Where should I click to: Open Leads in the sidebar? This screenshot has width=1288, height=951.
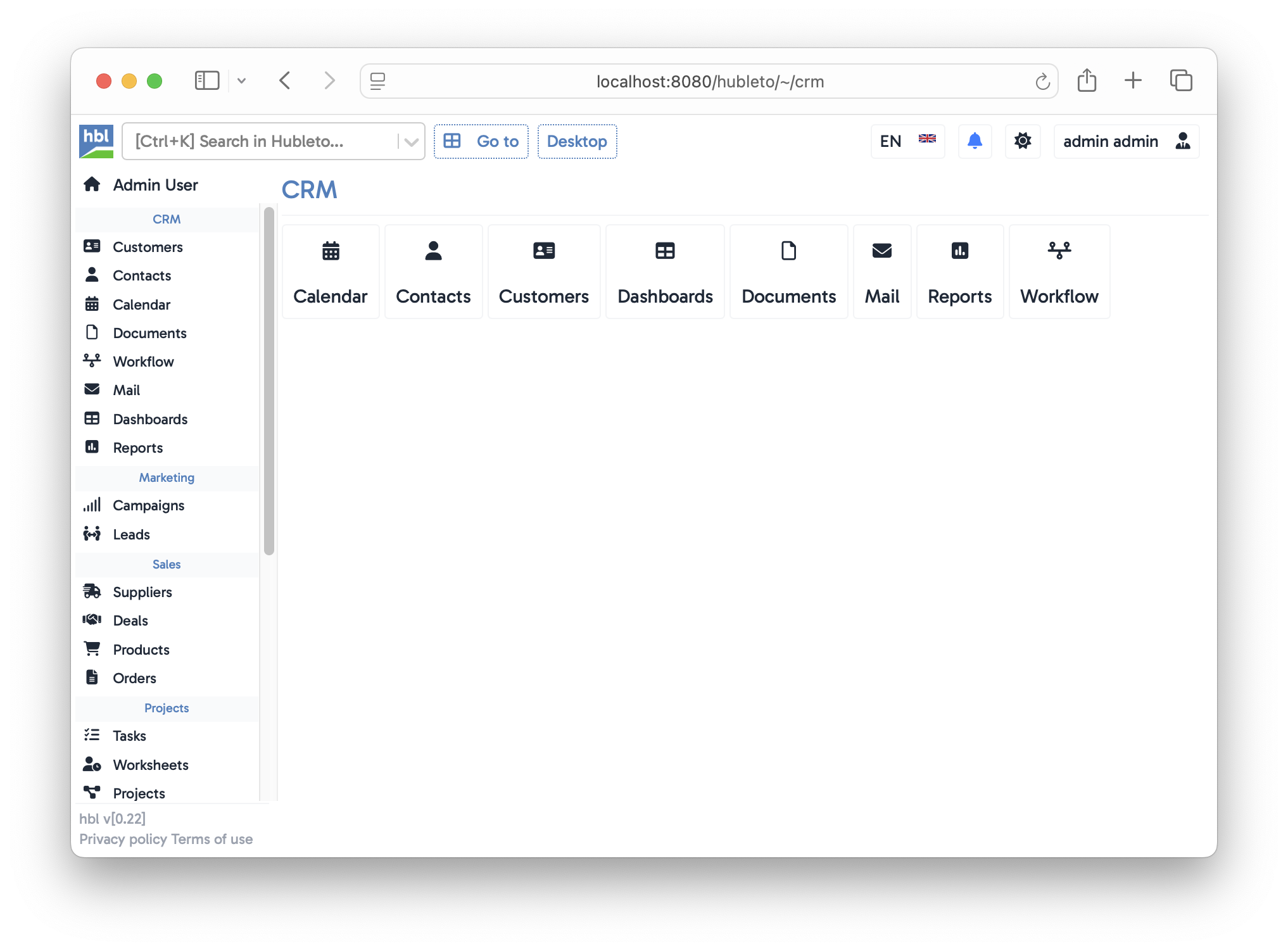[x=131, y=534]
